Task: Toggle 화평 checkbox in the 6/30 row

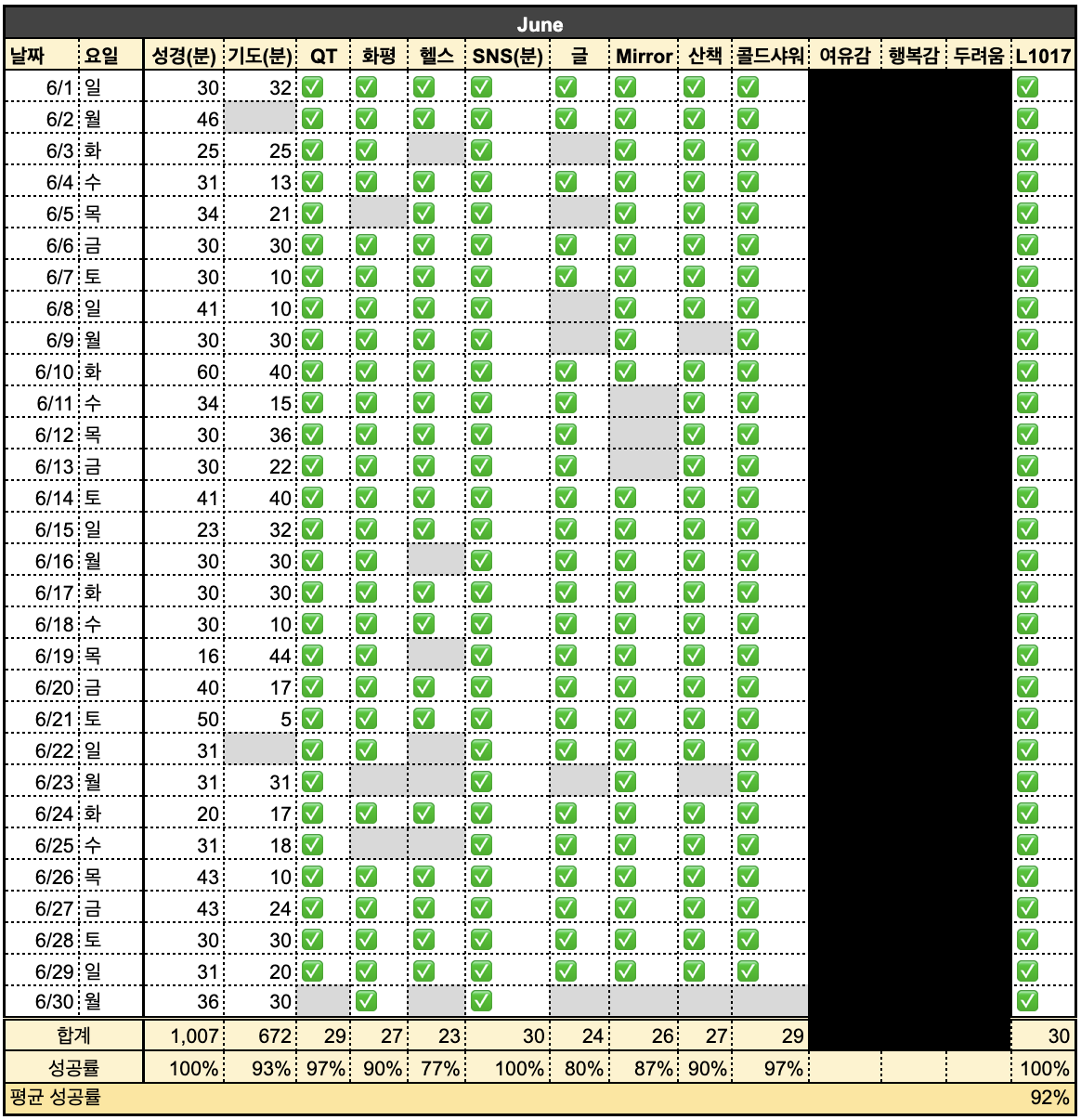Action: (x=367, y=1001)
